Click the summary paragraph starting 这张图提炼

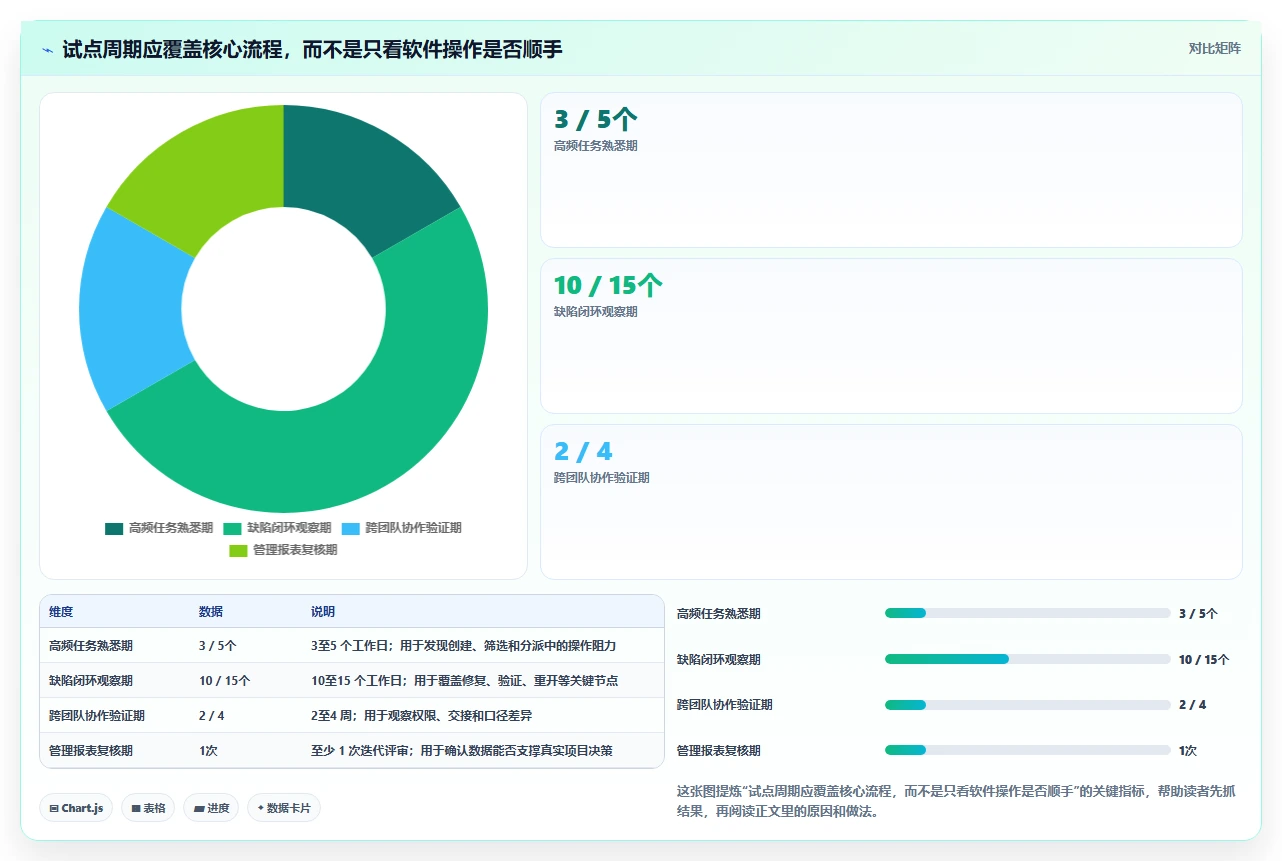956,801
